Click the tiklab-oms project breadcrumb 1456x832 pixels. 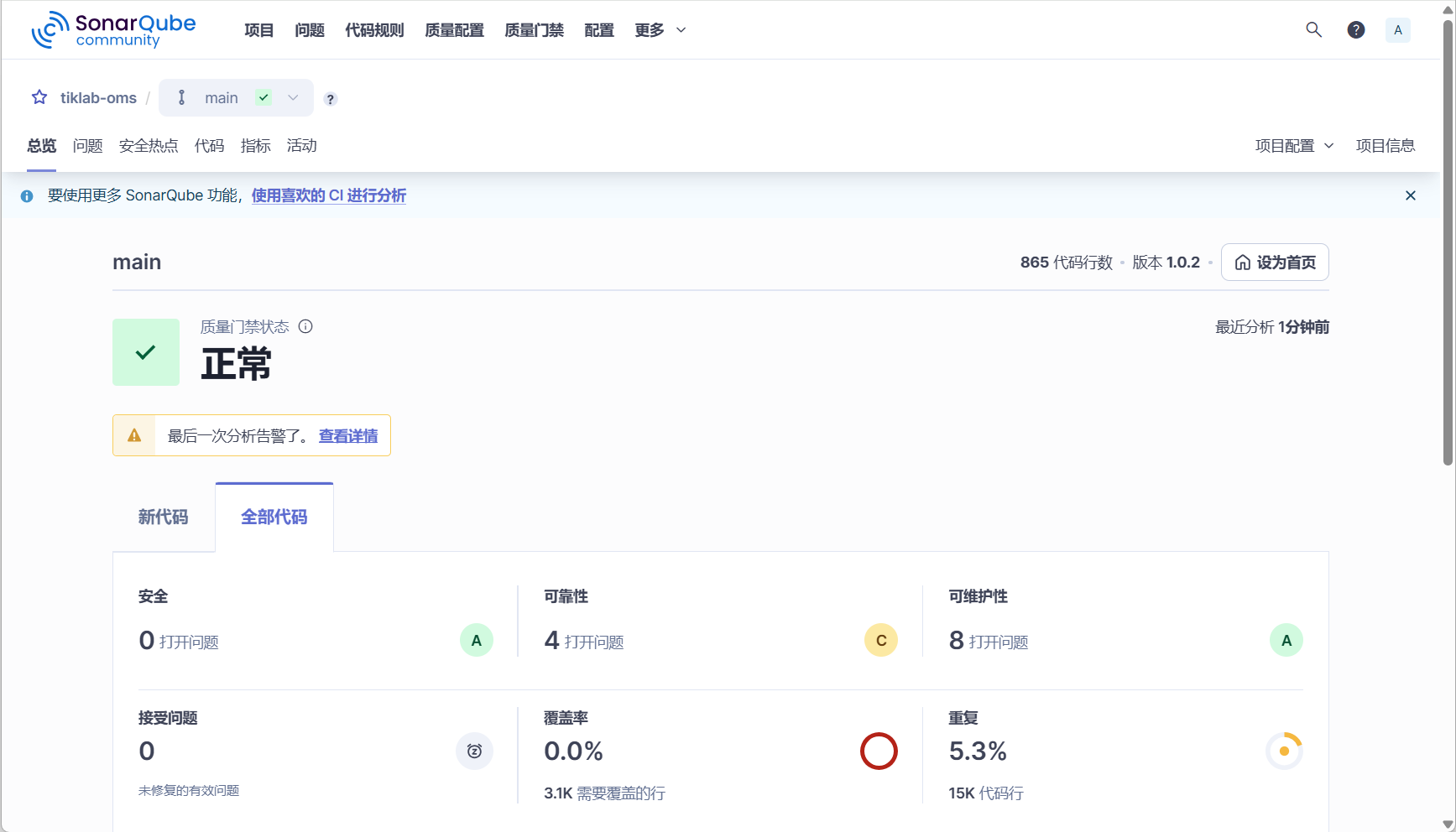98,98
